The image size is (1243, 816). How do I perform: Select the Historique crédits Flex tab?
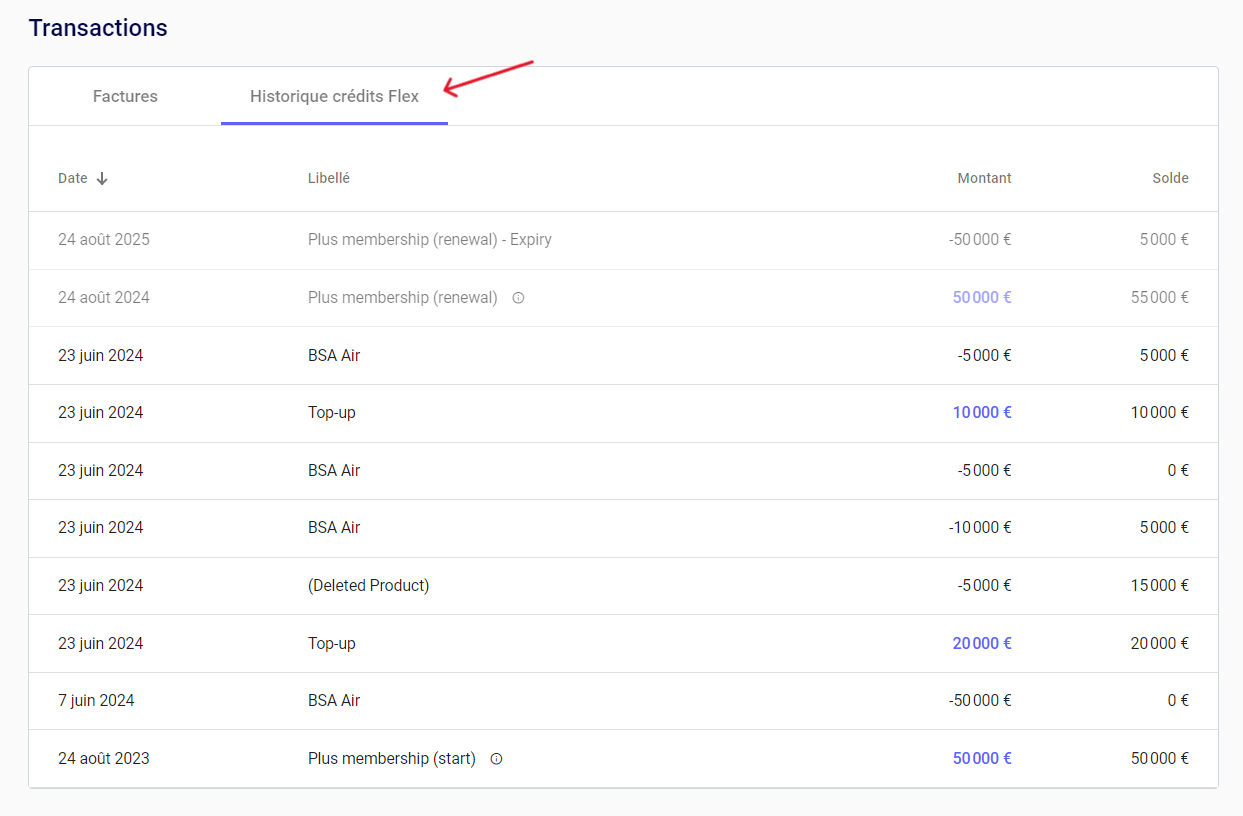click(334, 97)
